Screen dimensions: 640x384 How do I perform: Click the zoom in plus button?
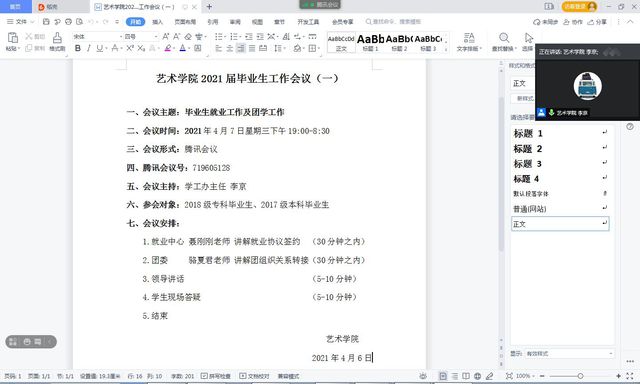(618, 376)
